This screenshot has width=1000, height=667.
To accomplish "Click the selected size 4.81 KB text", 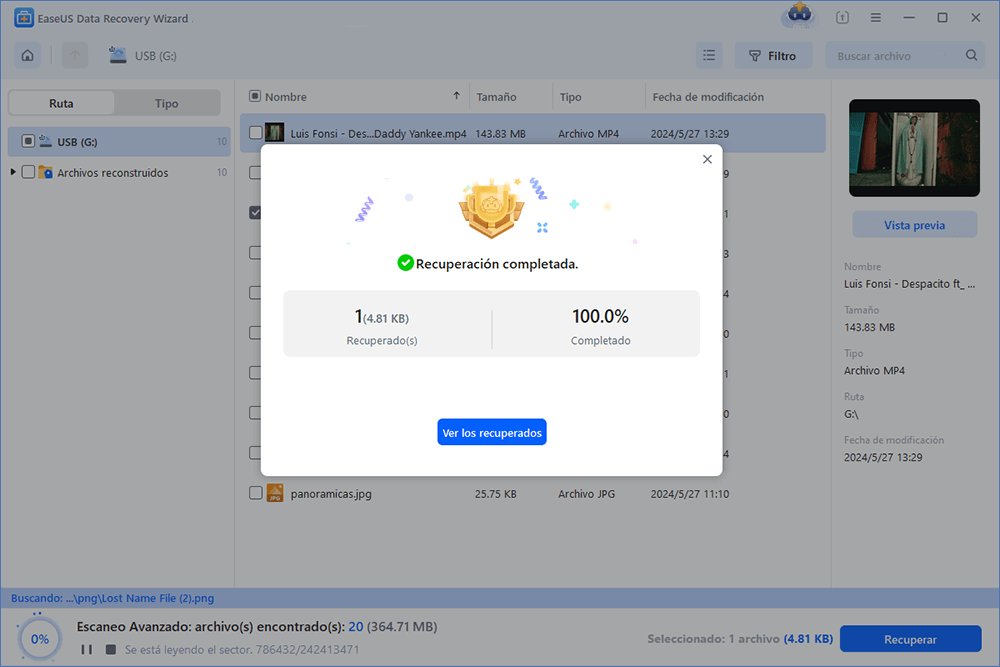I will (x=808, y=639).
